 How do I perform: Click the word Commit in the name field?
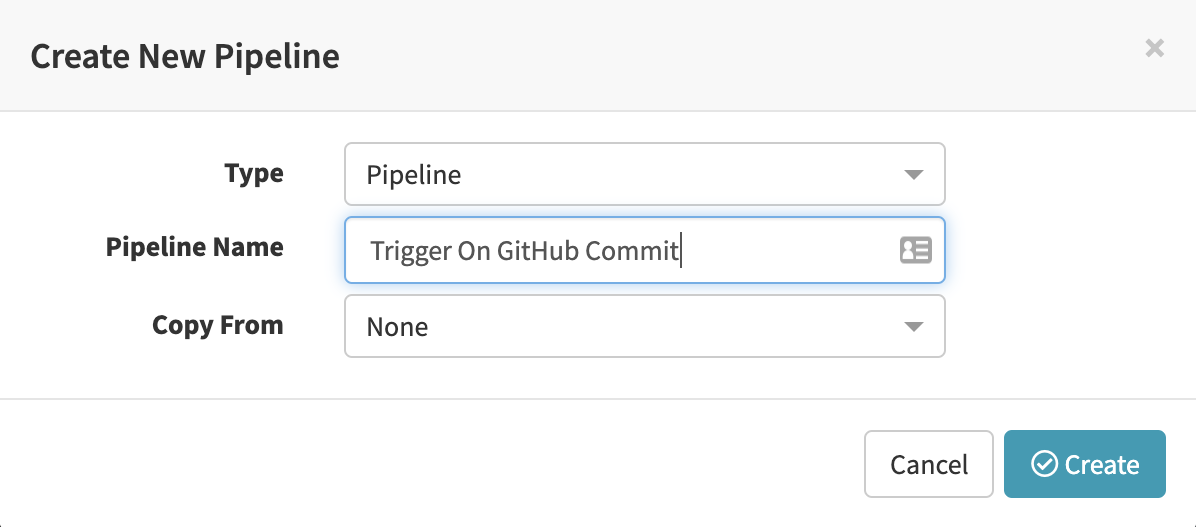pyautogui.click(x=632, y=250)
